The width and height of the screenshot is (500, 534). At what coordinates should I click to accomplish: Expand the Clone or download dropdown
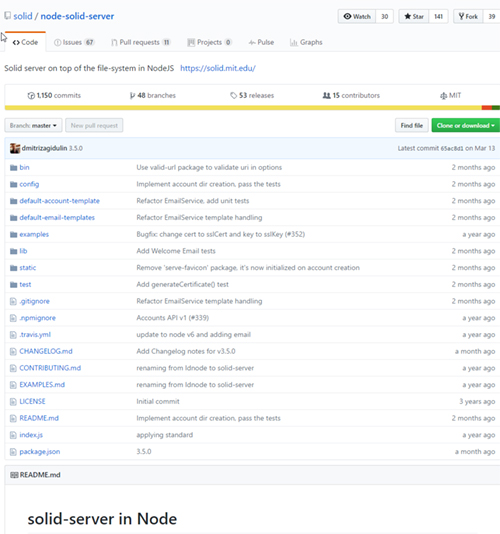coord(465,125)
